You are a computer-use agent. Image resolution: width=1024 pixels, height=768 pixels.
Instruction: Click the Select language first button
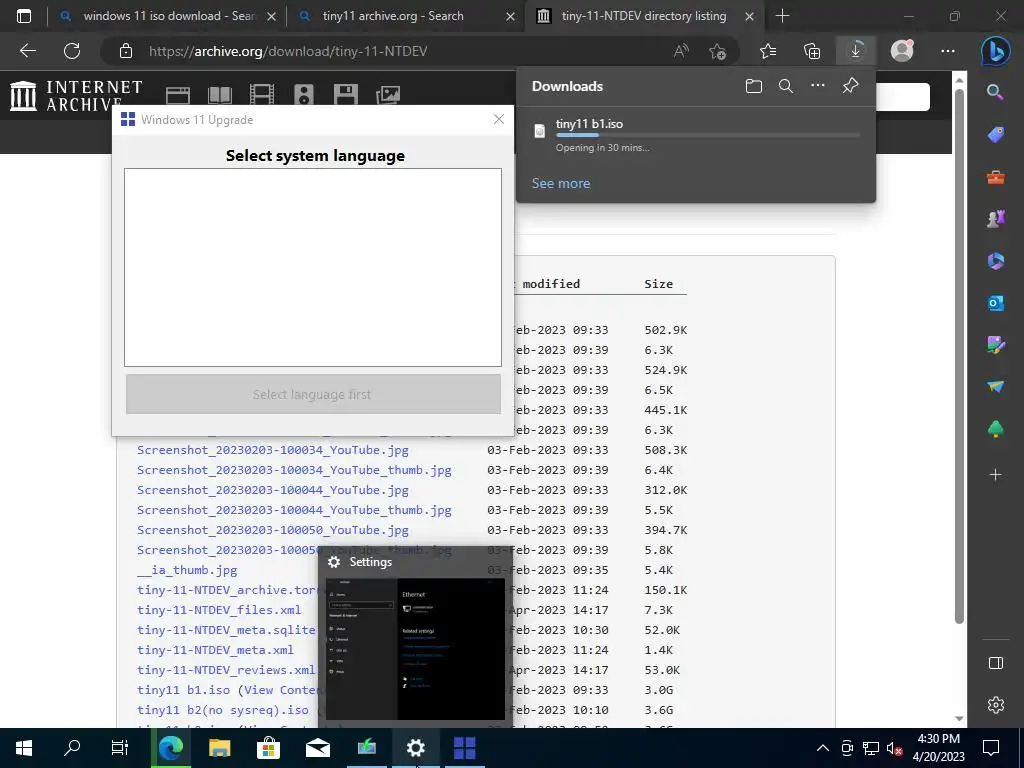(313, 394)
